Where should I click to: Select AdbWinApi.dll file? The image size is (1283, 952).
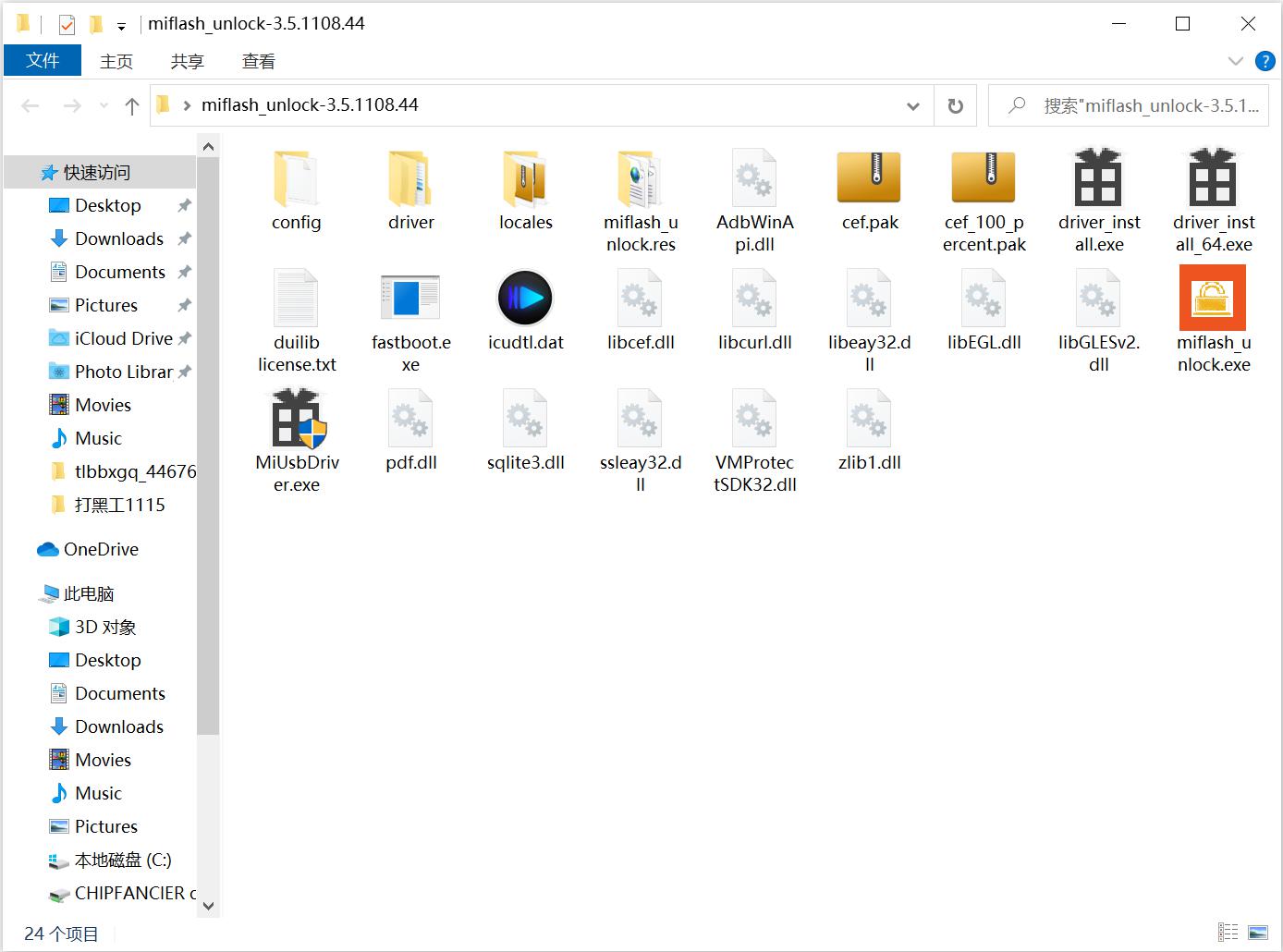pos(754,201)
